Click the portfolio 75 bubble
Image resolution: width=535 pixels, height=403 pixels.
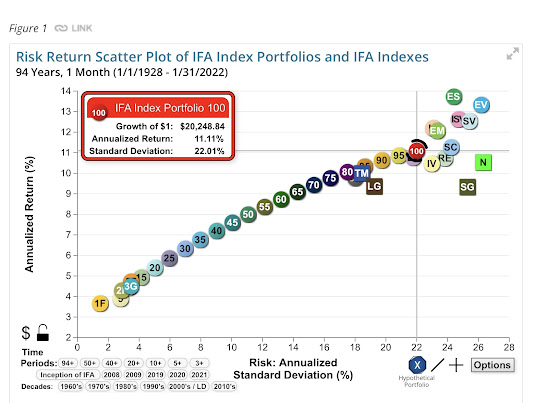[x=330, y=178]
